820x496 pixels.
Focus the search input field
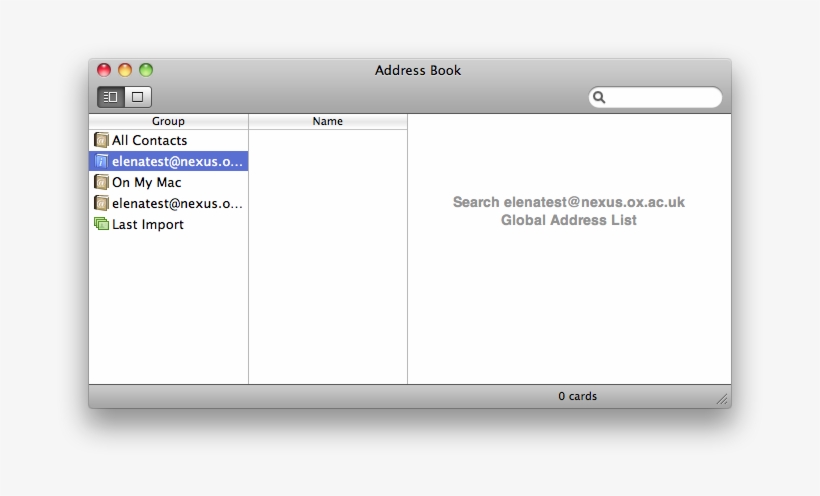662,97
